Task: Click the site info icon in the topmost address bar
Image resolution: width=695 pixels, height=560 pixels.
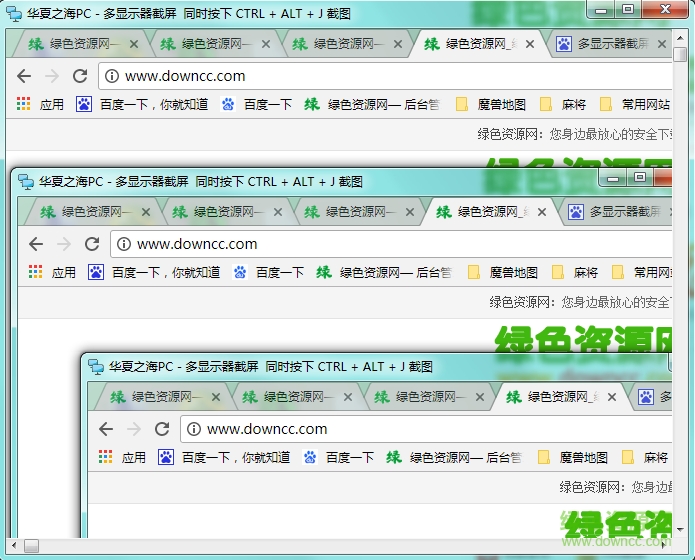Action: click(112, 76)
